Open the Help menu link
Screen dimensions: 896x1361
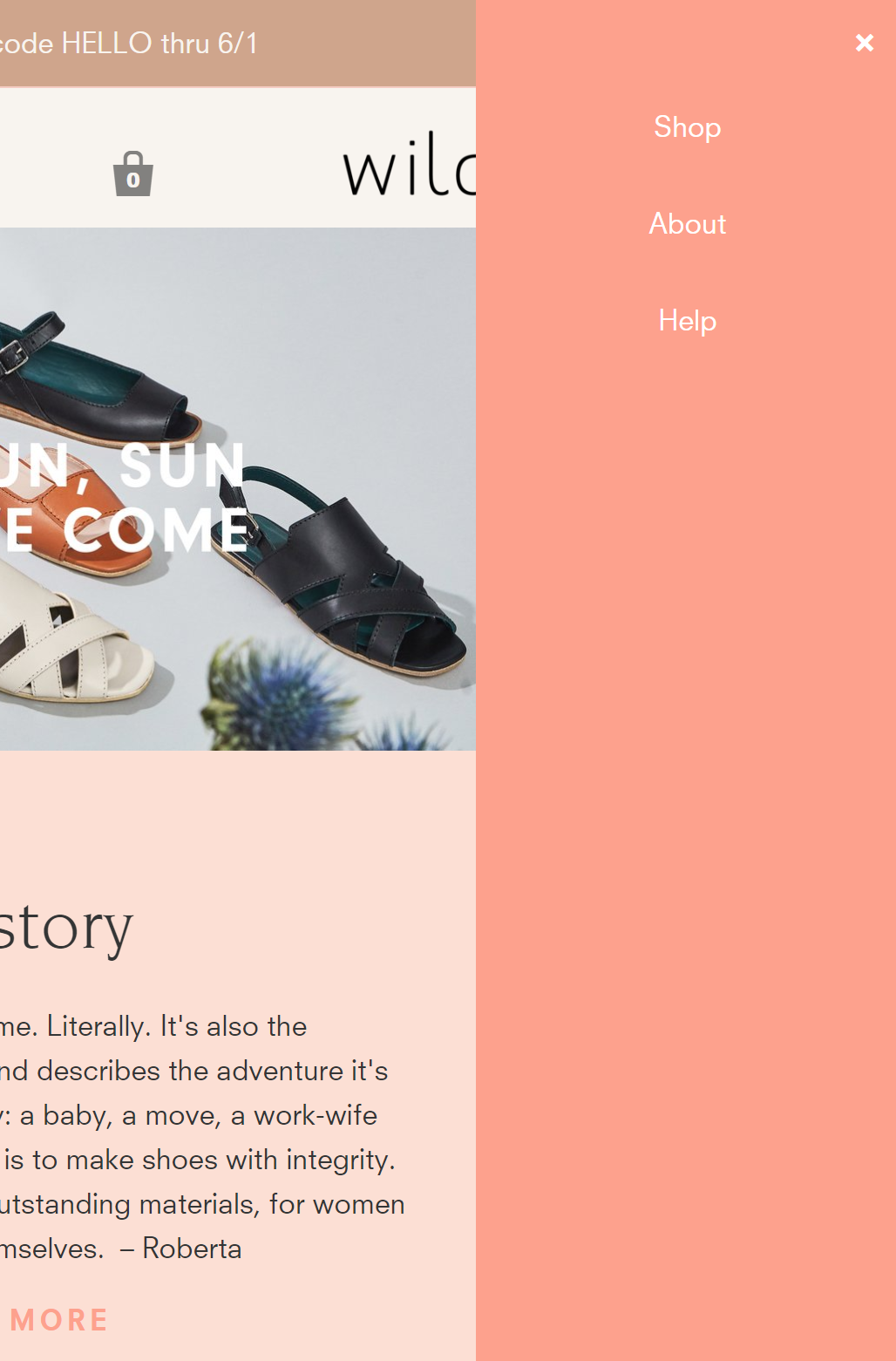687,321
